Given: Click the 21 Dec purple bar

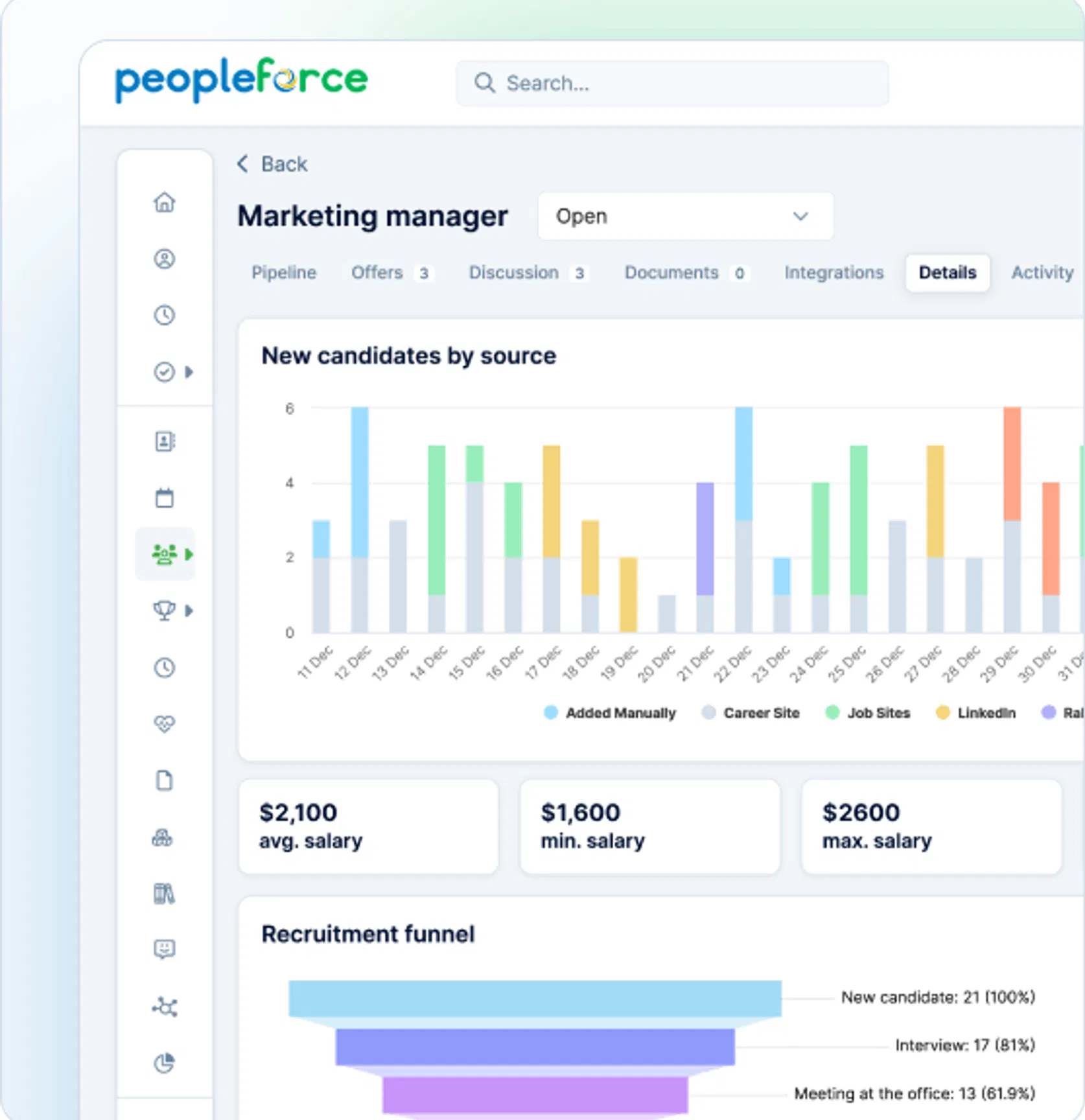Looking at the screenshot, I should pos(705,539).
